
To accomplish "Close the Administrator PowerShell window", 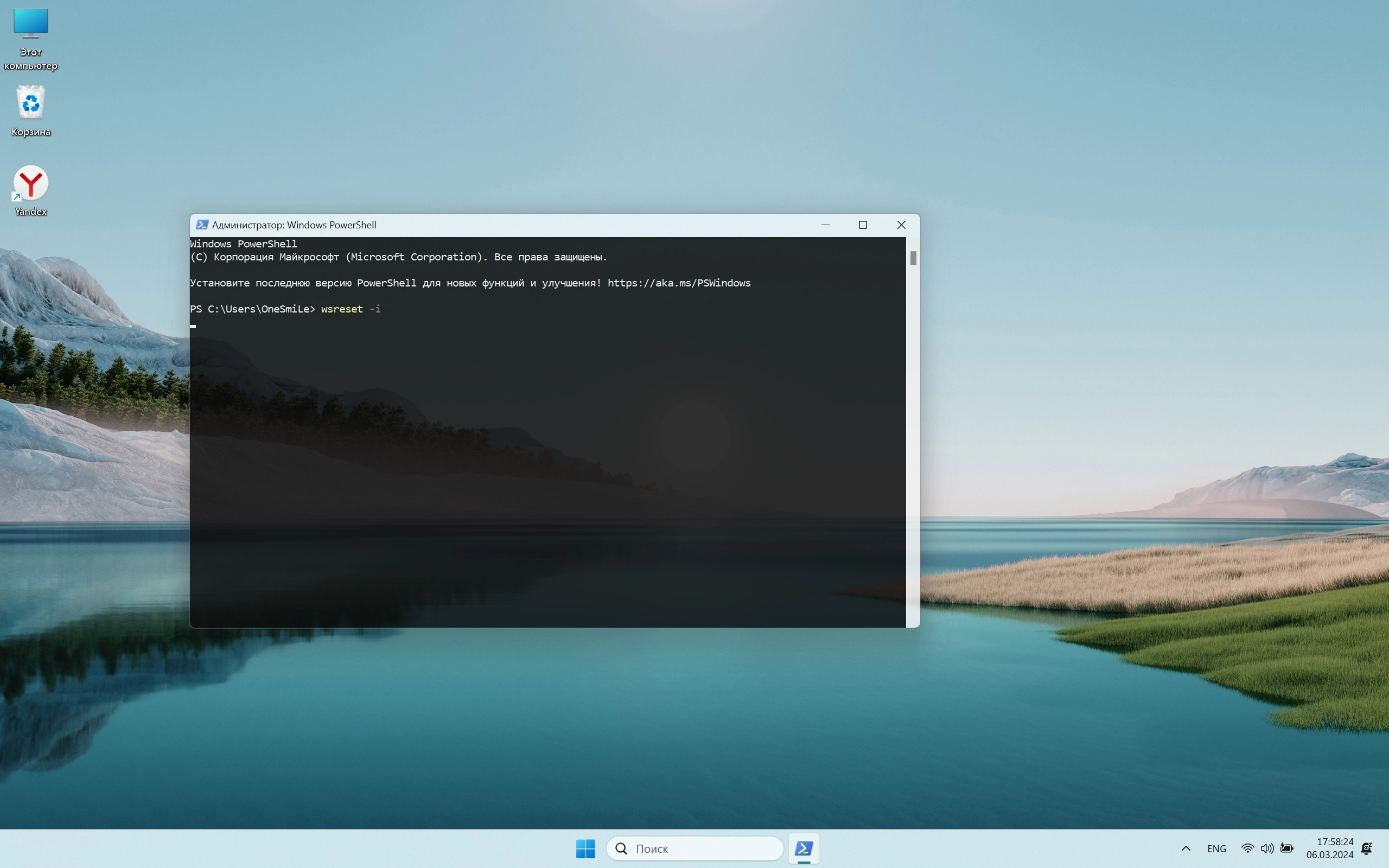I will click(x=901, y=225).
